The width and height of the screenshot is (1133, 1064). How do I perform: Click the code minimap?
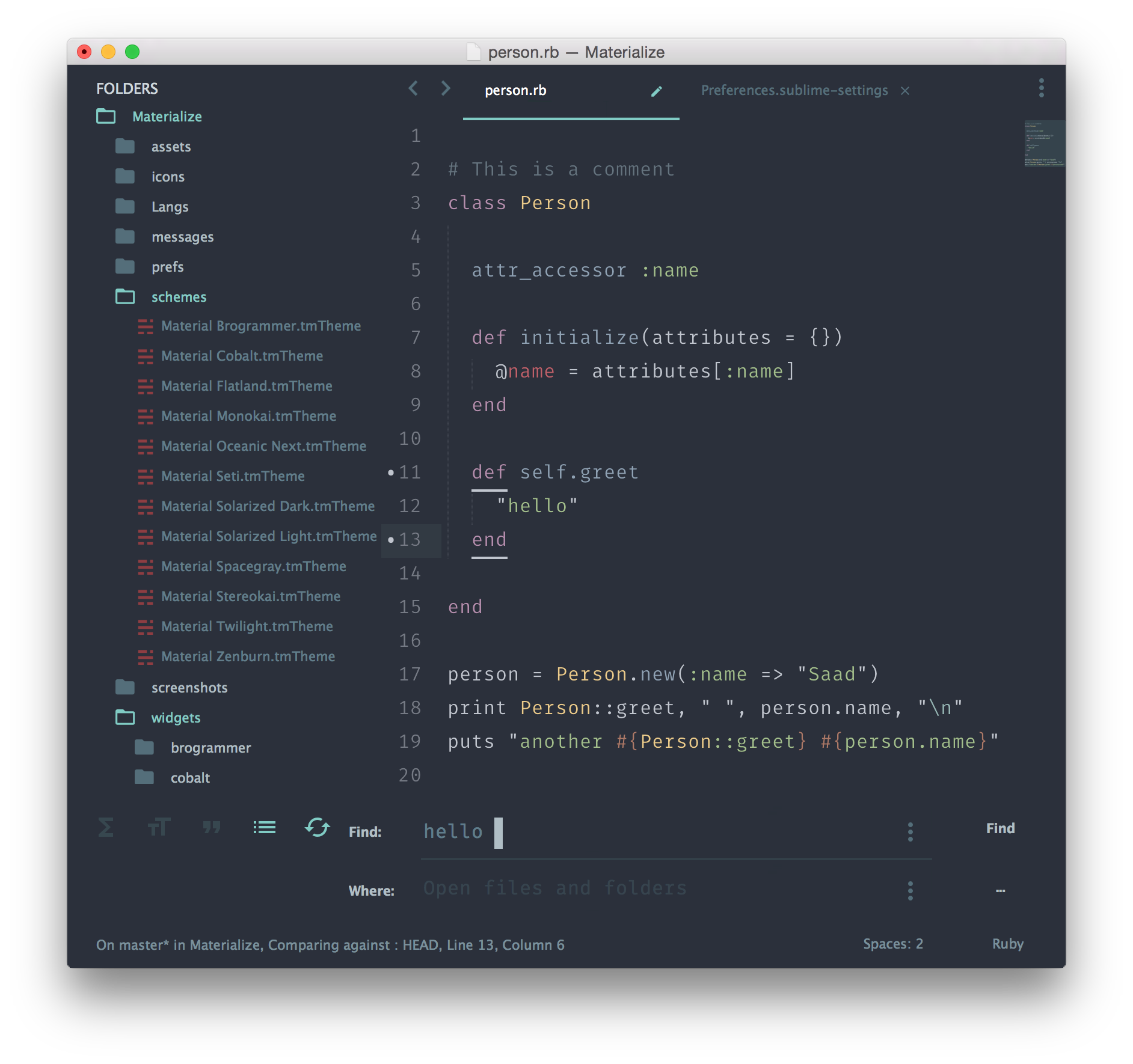coord(1045,143)
